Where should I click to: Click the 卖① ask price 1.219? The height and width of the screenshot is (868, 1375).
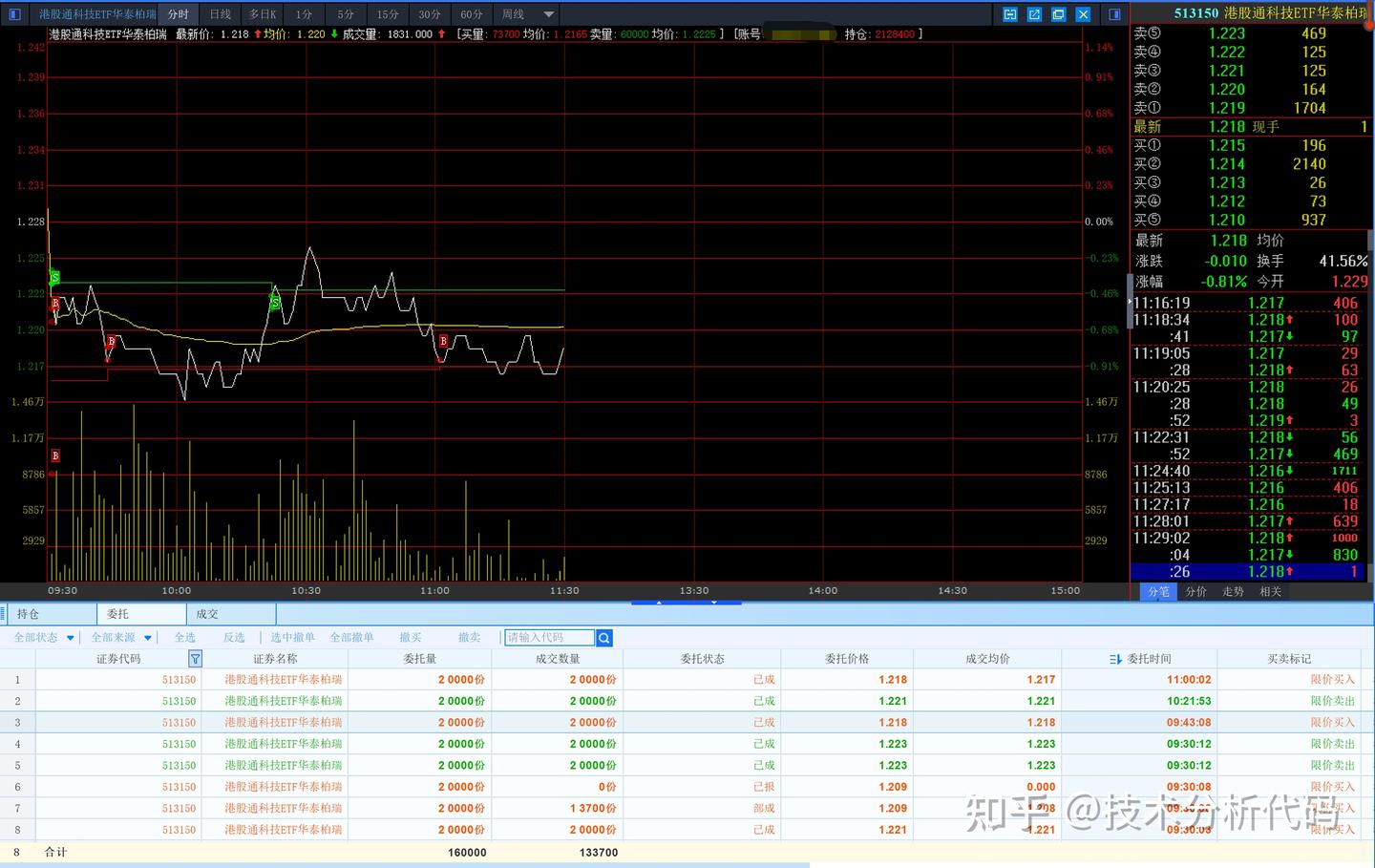[1227, 108]
